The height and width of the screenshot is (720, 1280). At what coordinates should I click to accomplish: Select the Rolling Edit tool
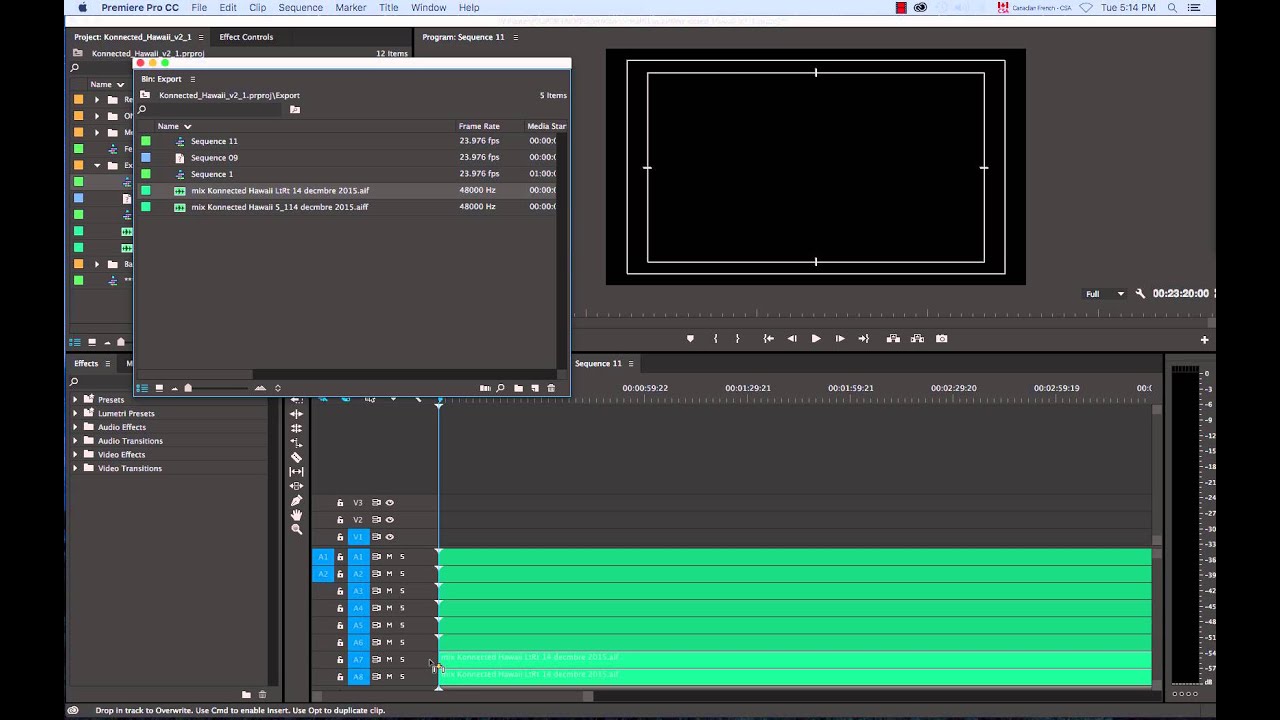pyautogui.click(x=296, y=428)
